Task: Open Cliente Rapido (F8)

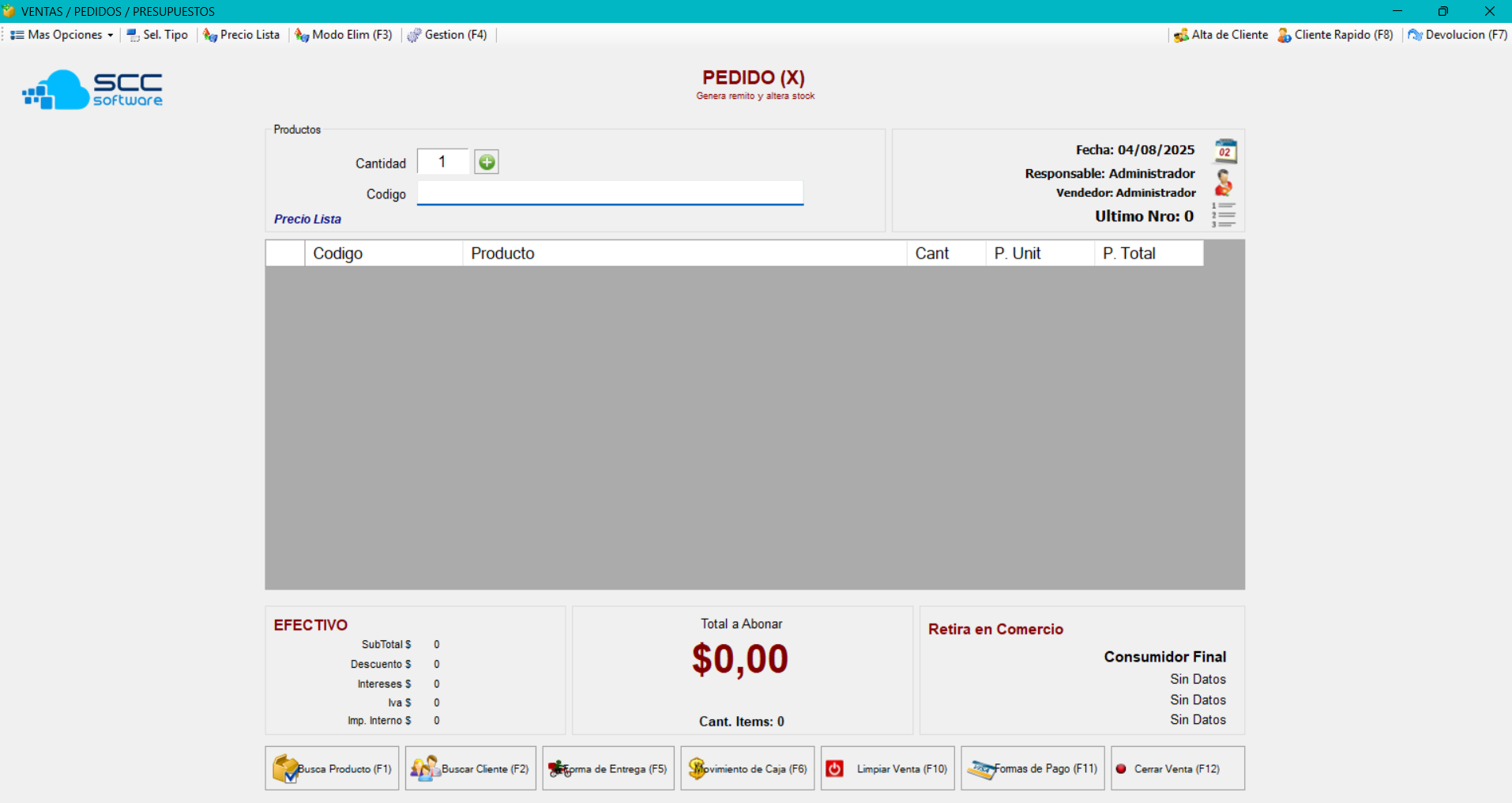Action: click(x=1335, y=35)
